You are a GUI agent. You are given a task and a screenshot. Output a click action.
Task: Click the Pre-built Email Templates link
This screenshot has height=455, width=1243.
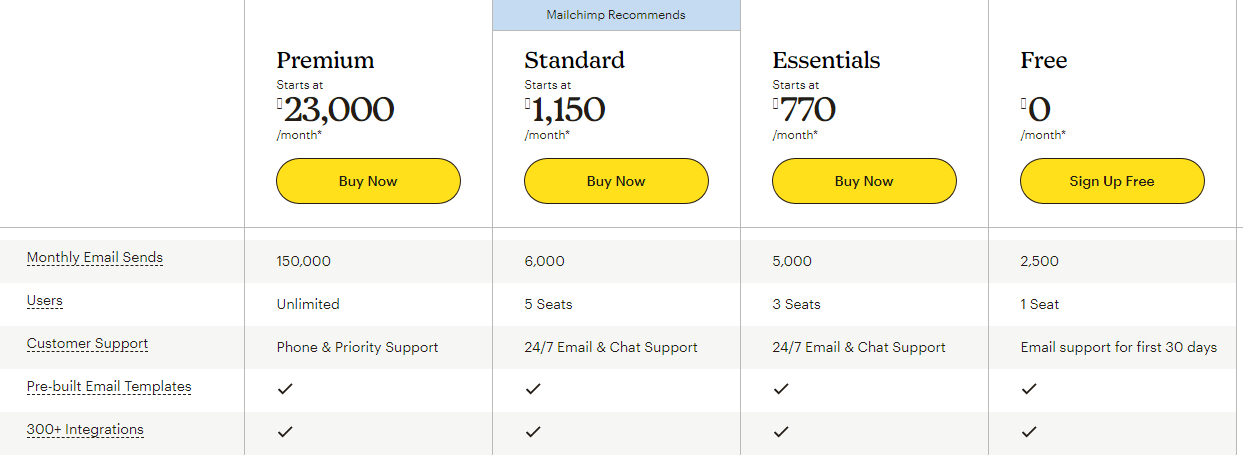click(109, 387)
